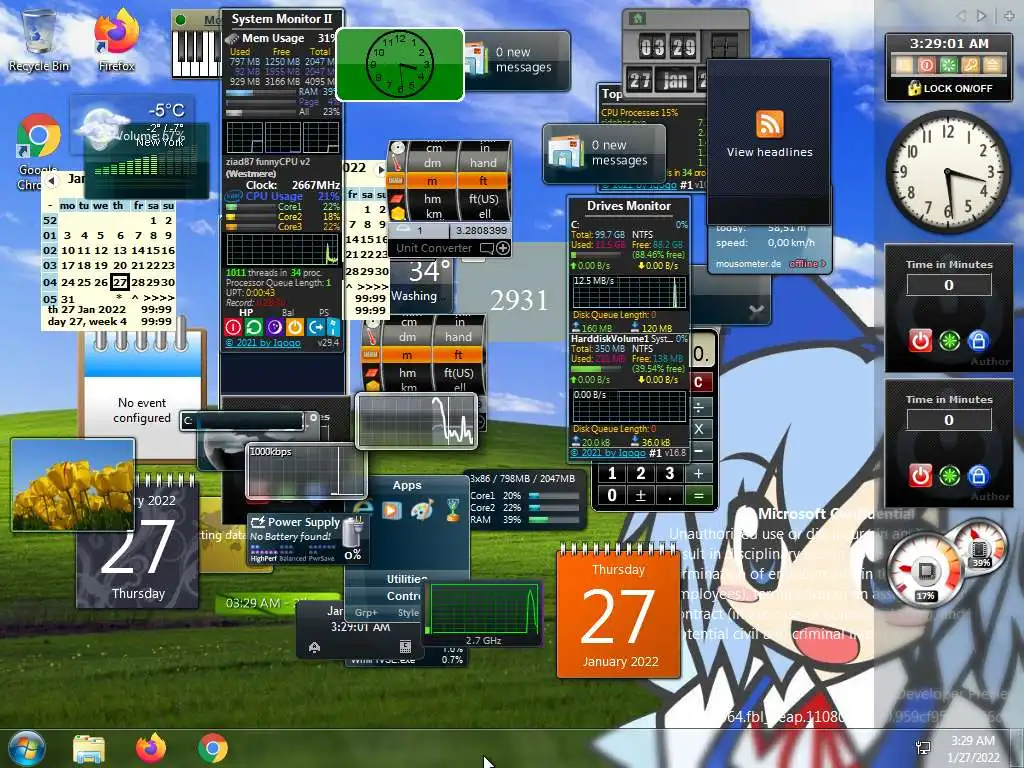Click the RSS feed icon above View headlines
The image size is (1024, 768).
[769, 124]
